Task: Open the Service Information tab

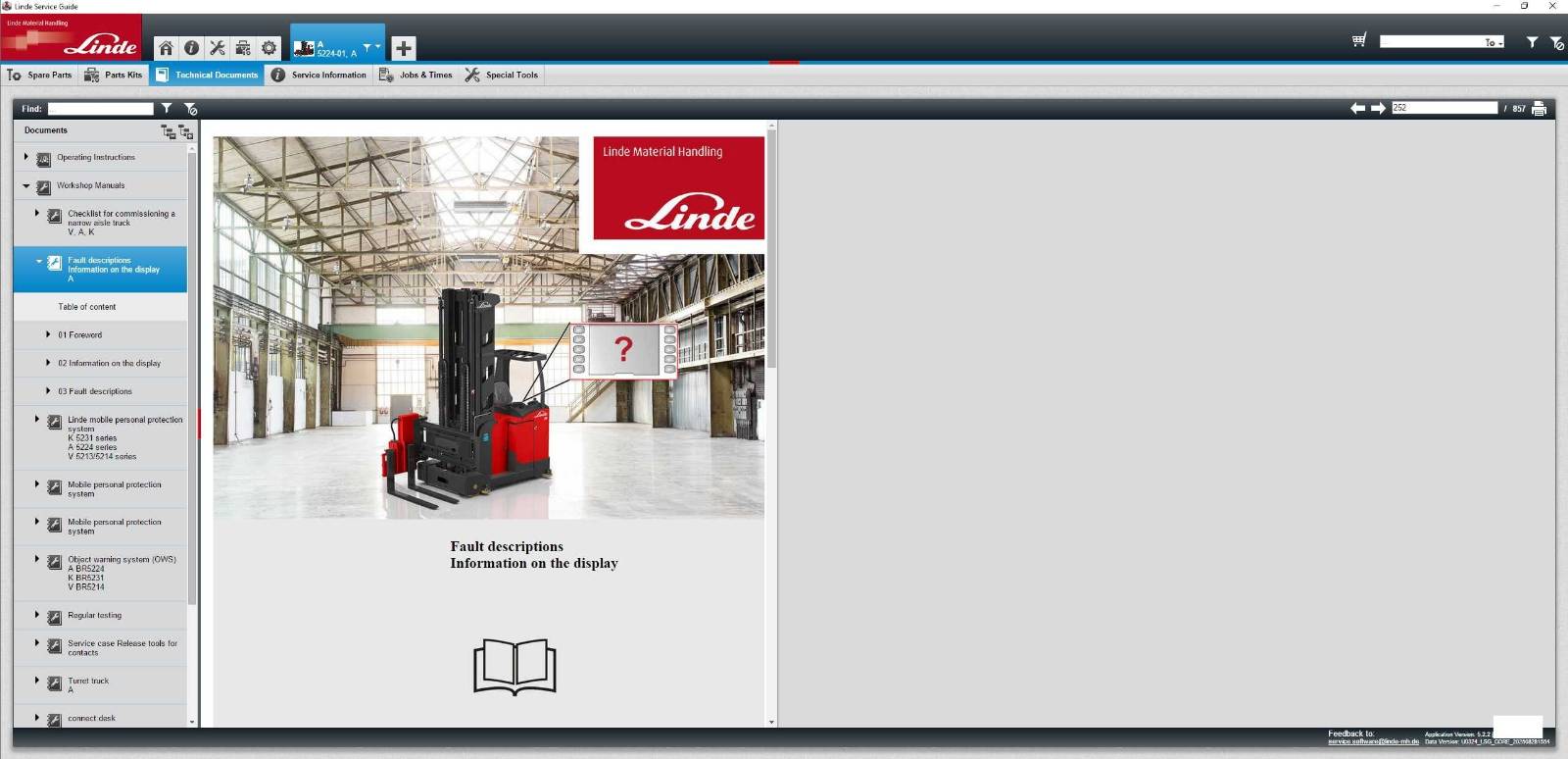Action: (318, 75)
